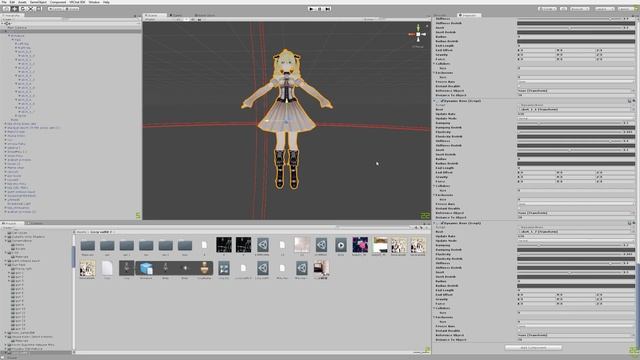Open the GameObject menu

38,2
